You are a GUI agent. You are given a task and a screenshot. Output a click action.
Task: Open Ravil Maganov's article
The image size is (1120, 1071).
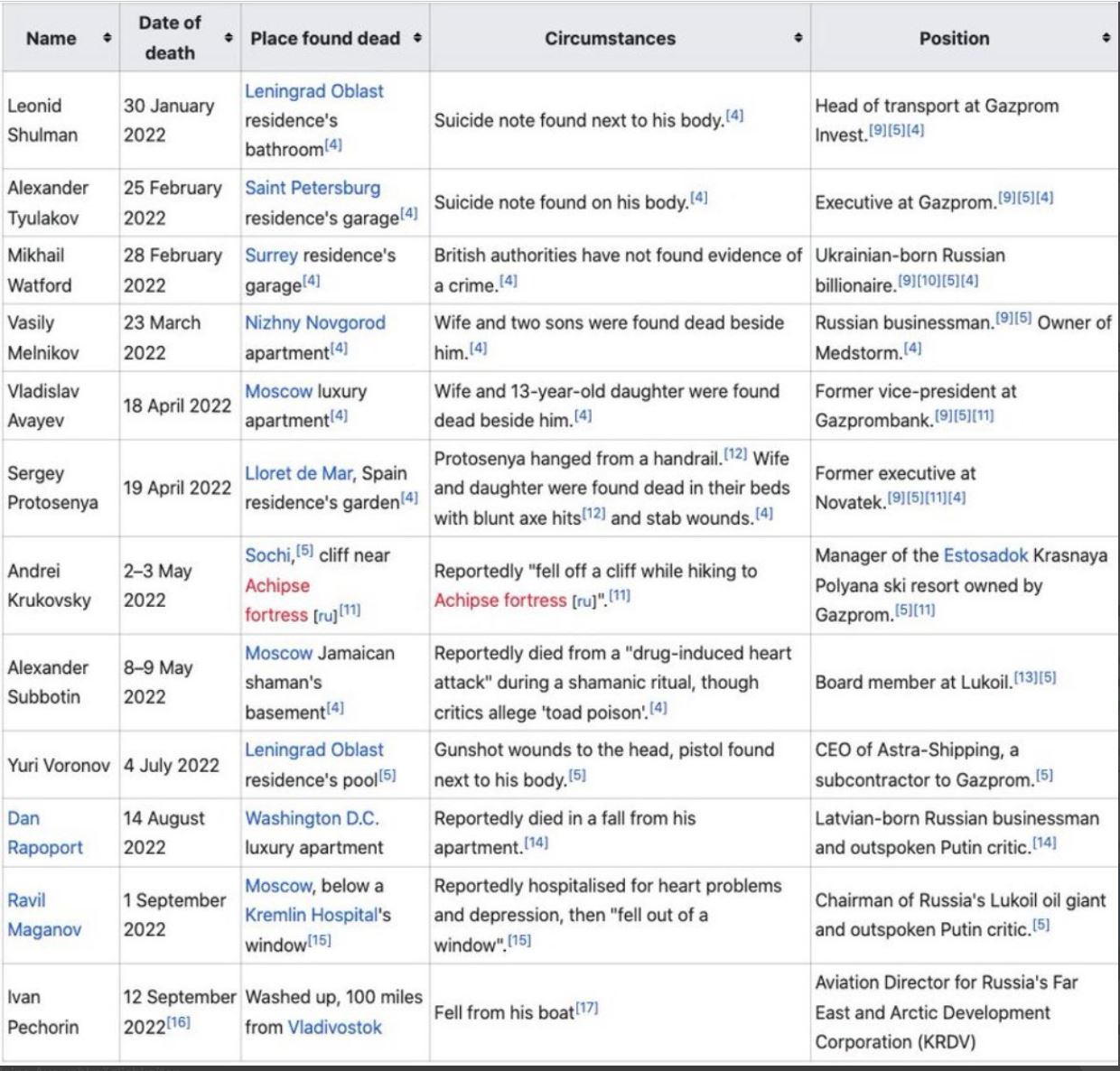click(x=43, y=915)
